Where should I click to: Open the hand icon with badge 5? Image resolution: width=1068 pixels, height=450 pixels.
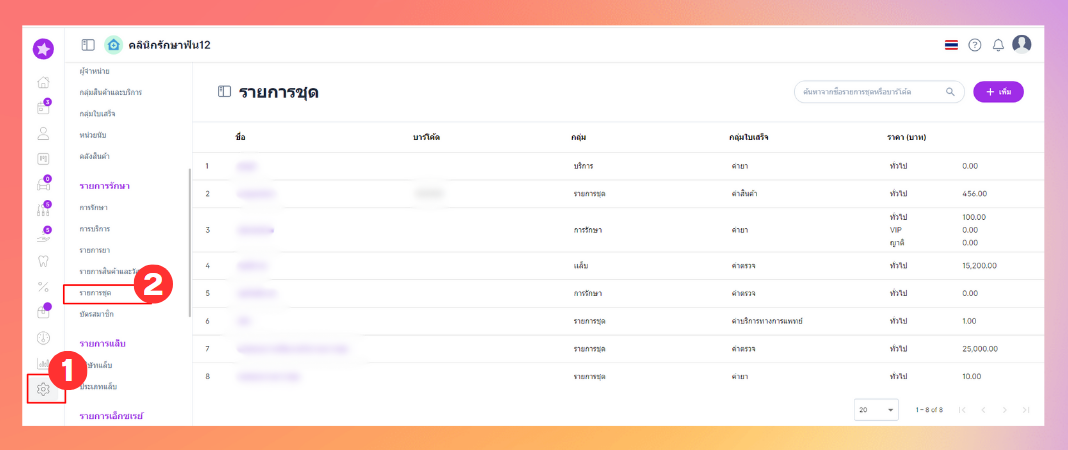pos(43,235)
